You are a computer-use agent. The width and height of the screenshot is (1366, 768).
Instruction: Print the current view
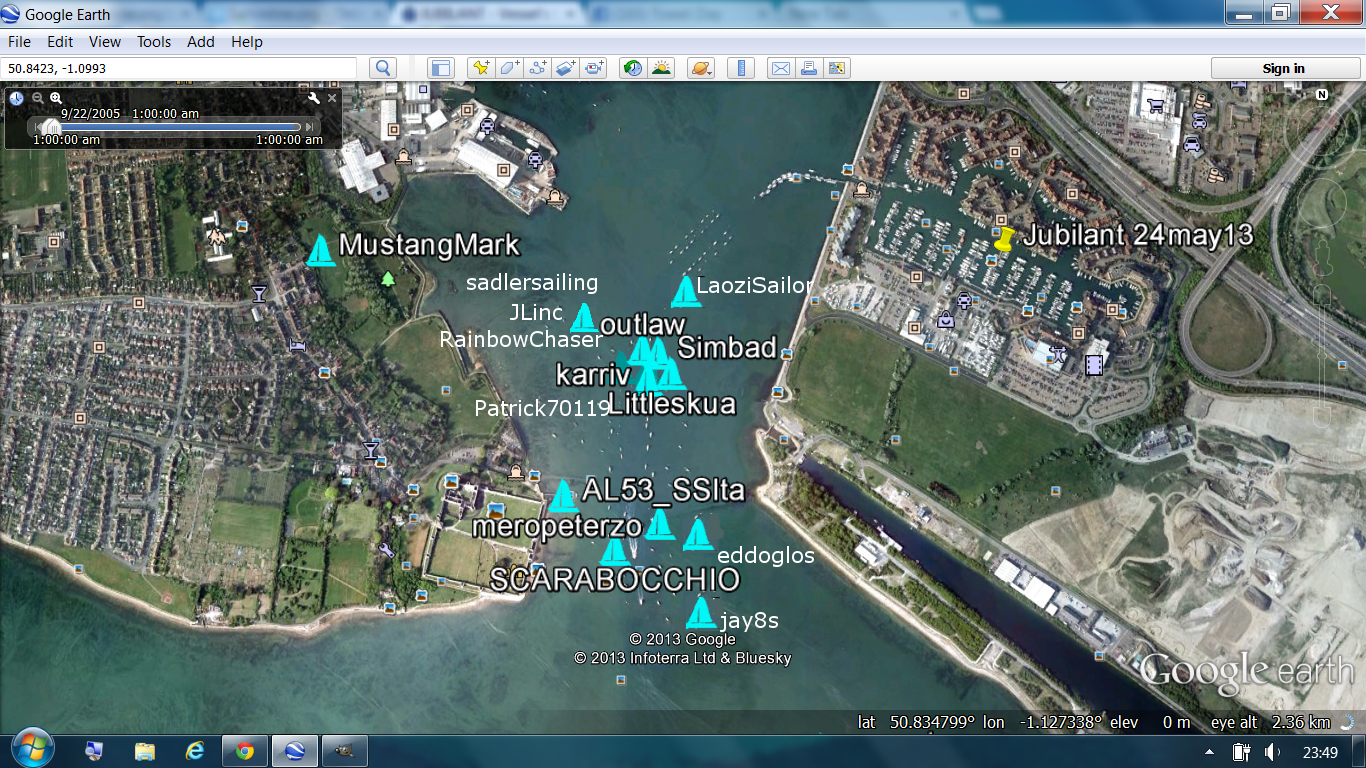click(809, 68)
